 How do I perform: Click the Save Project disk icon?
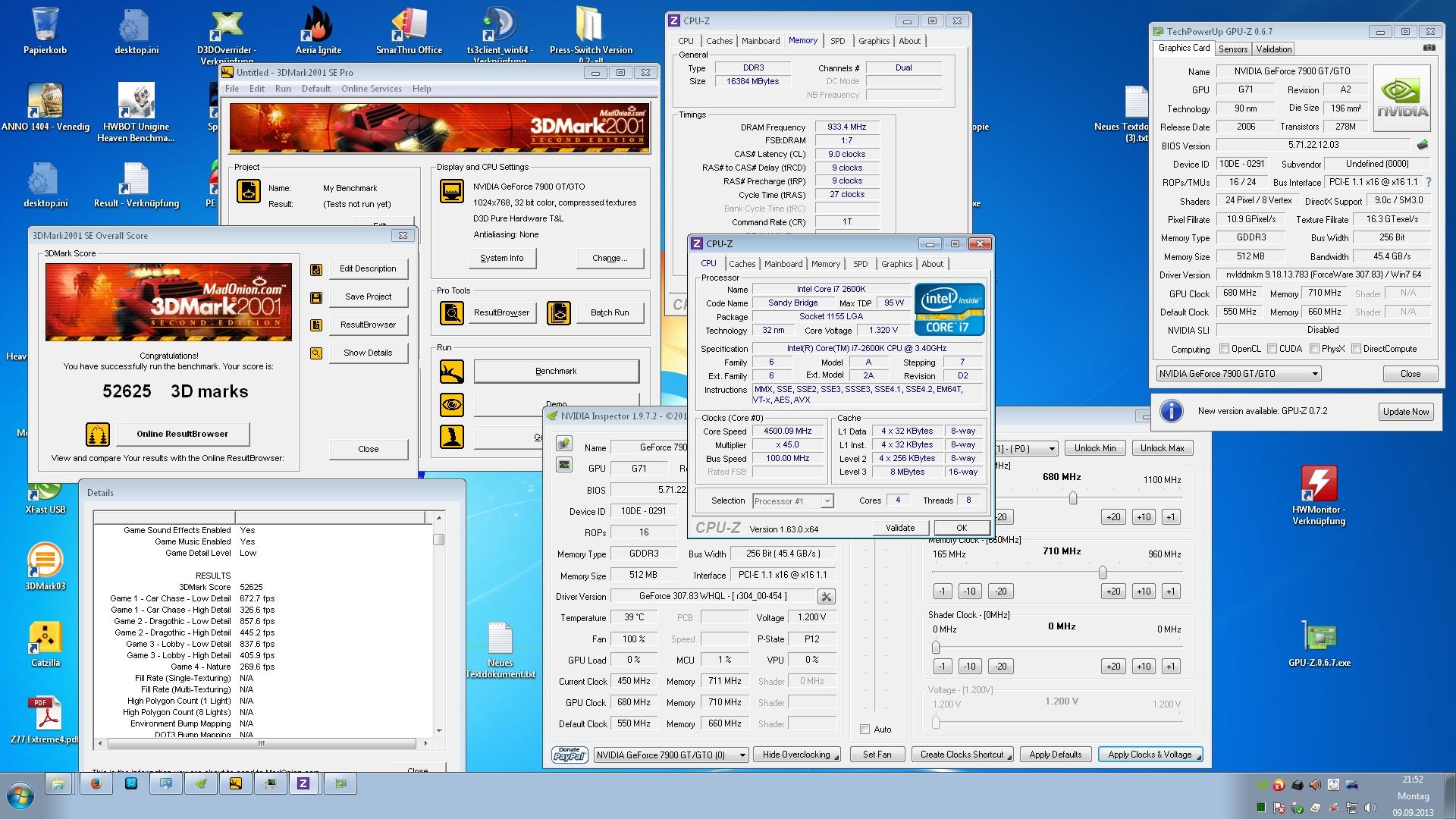(316, 297)
